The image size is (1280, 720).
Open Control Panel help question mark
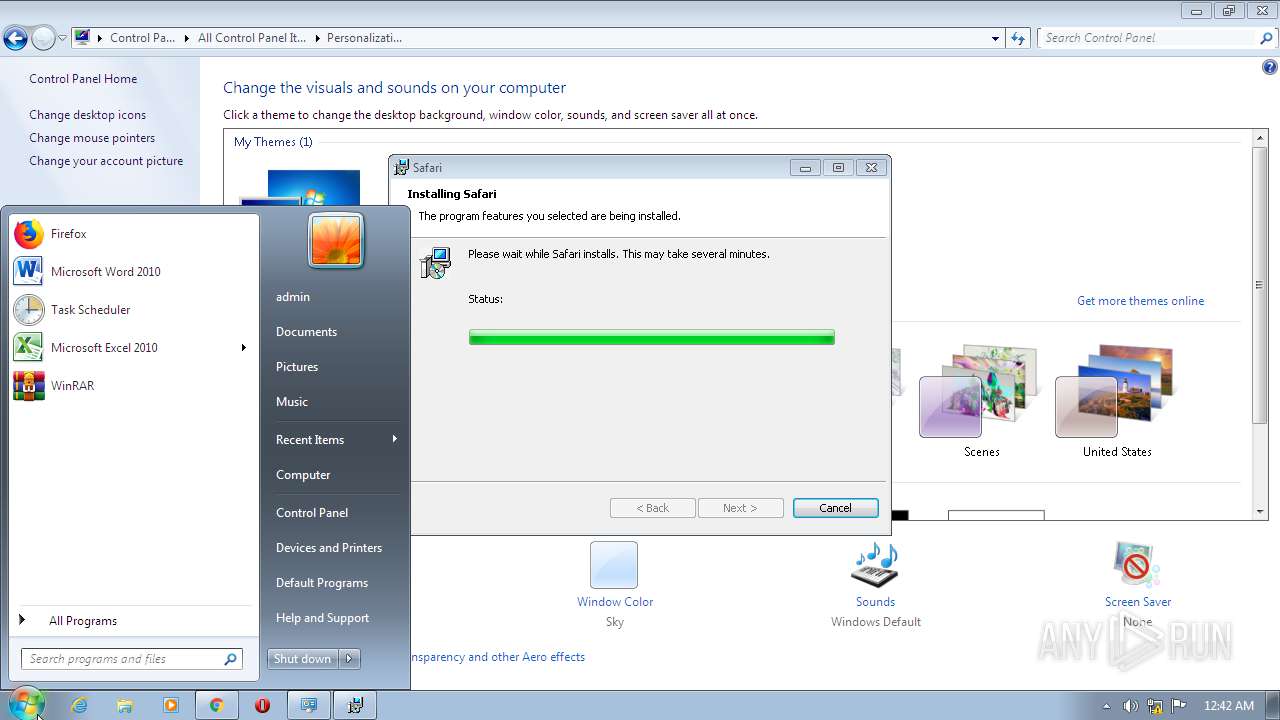pos(1269,68)
